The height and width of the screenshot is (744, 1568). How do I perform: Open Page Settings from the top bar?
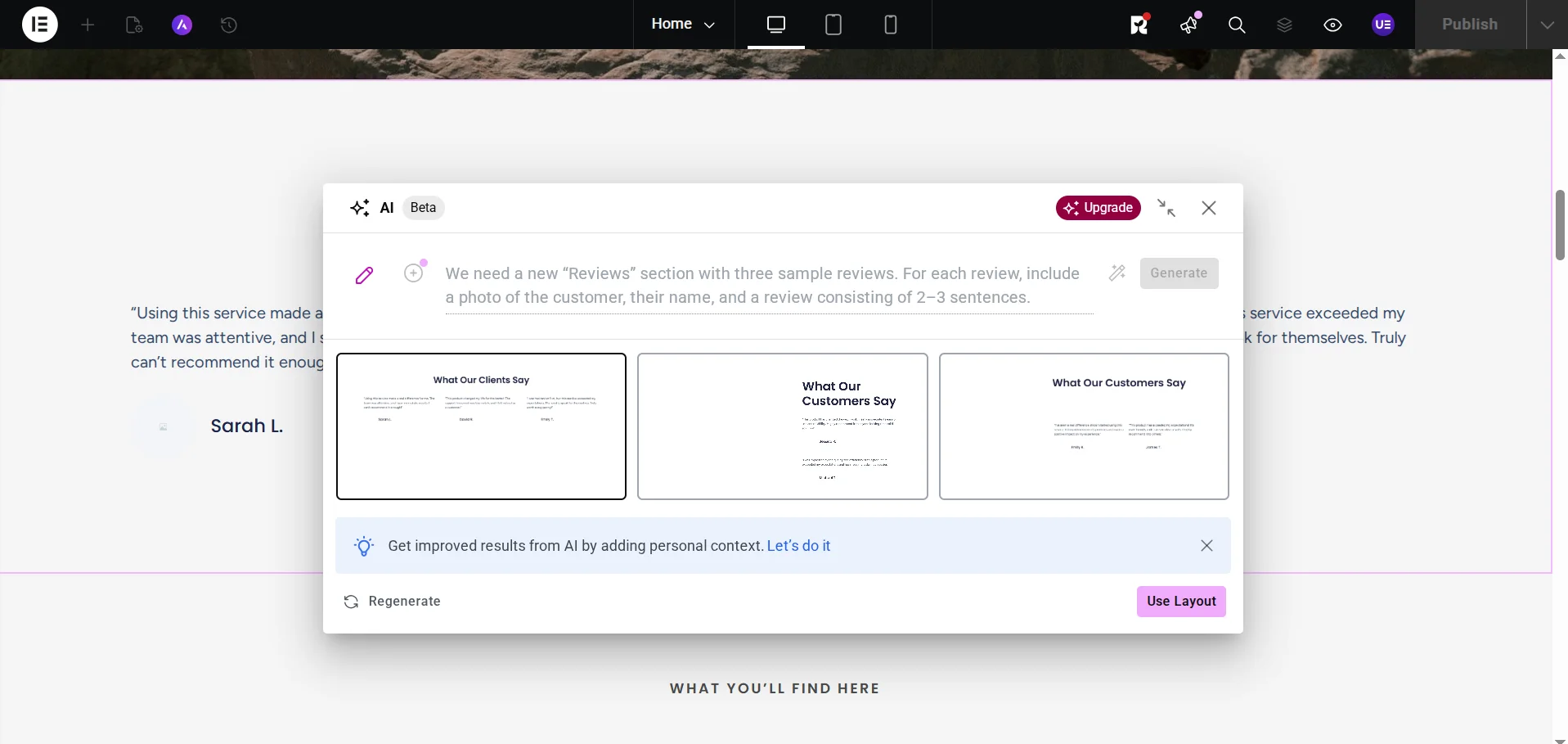(133, 25)
